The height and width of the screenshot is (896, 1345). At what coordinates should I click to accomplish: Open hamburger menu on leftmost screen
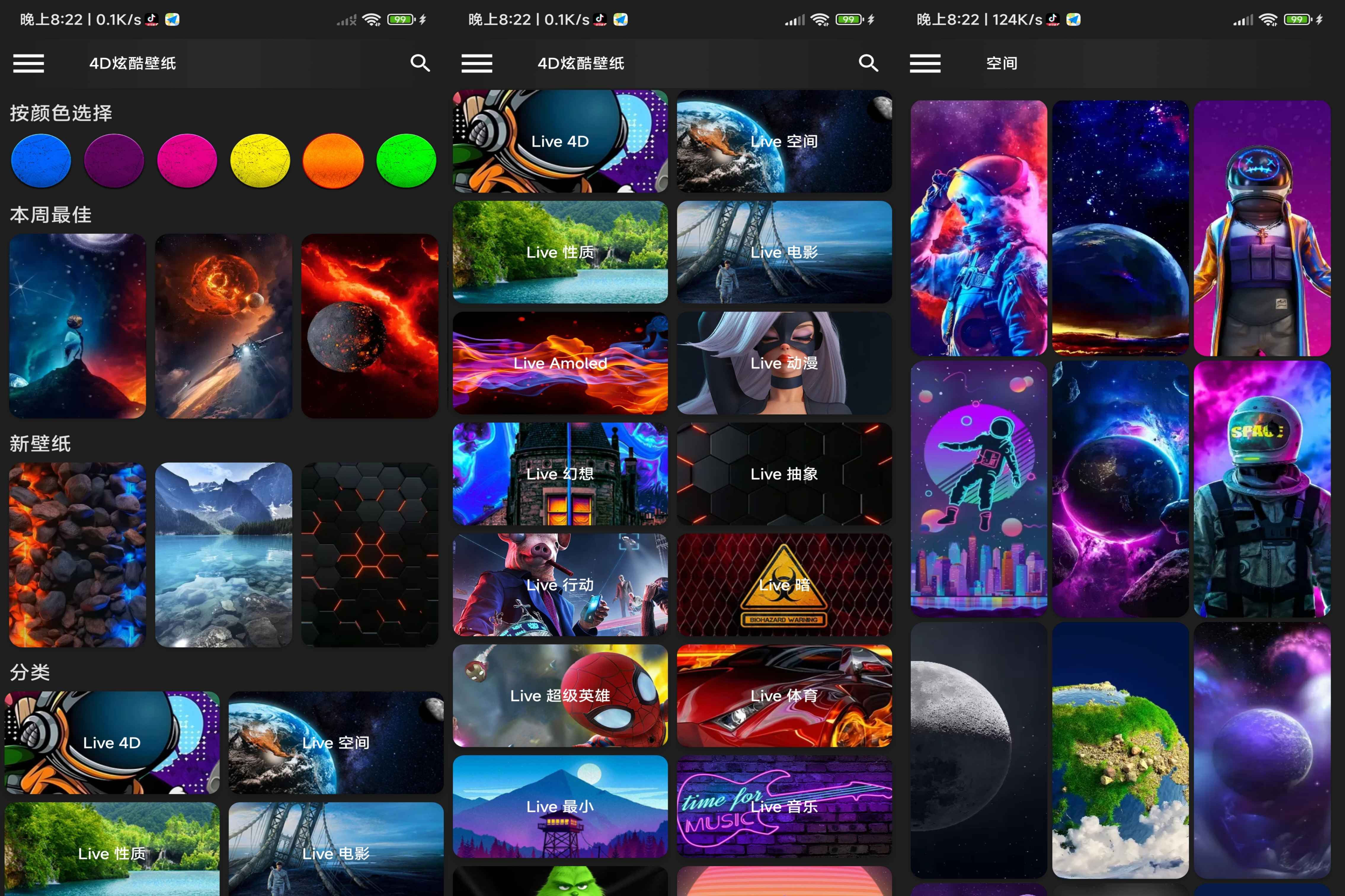(28, 63)
